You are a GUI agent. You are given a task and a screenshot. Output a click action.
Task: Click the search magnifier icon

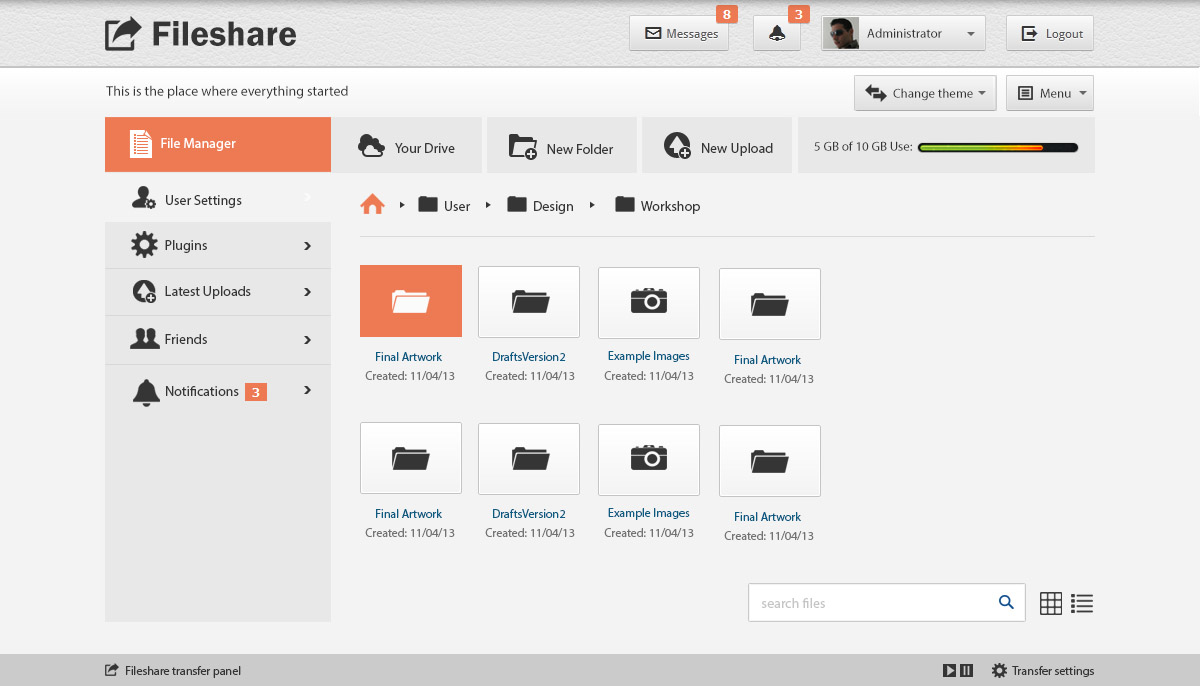(x=1006, y=602)
